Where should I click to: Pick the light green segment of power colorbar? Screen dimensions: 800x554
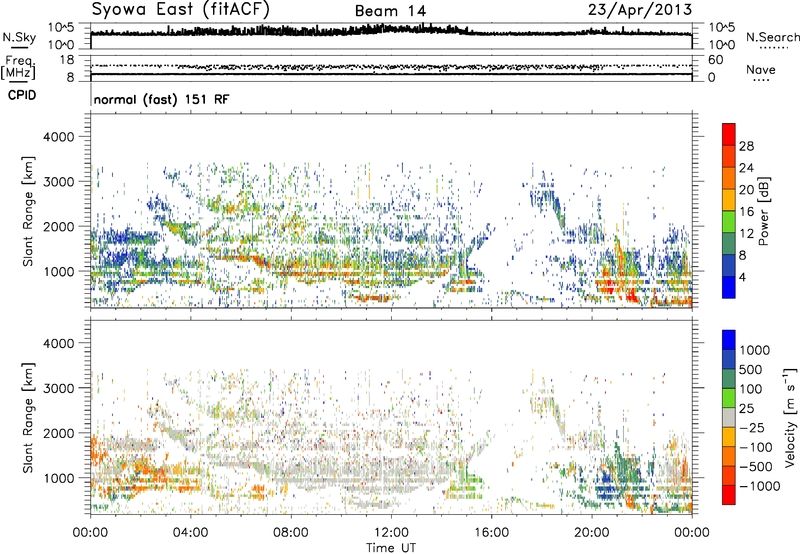coord(729,221)
